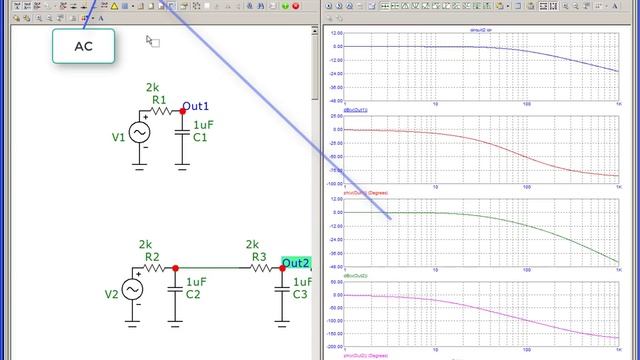640x360 pixels.
Task: Click the red circle stop icon
Action: pos(296,6)
